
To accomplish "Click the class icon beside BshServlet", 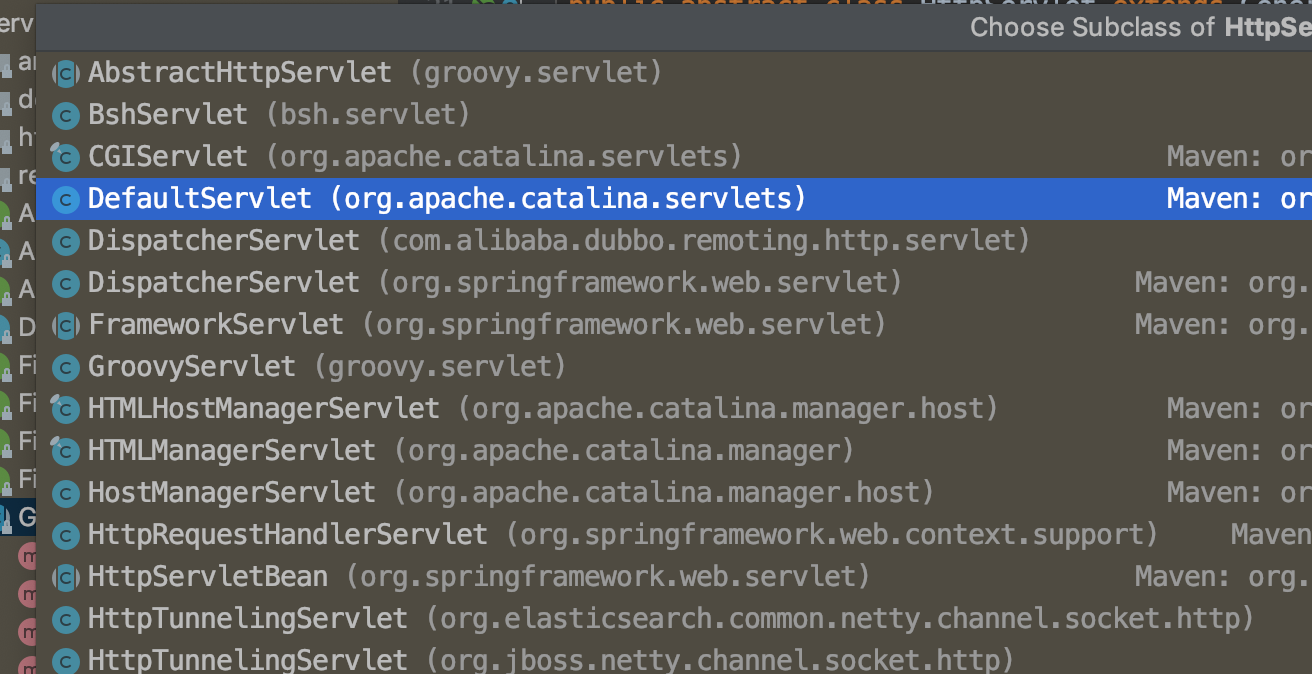I will 66,115.
